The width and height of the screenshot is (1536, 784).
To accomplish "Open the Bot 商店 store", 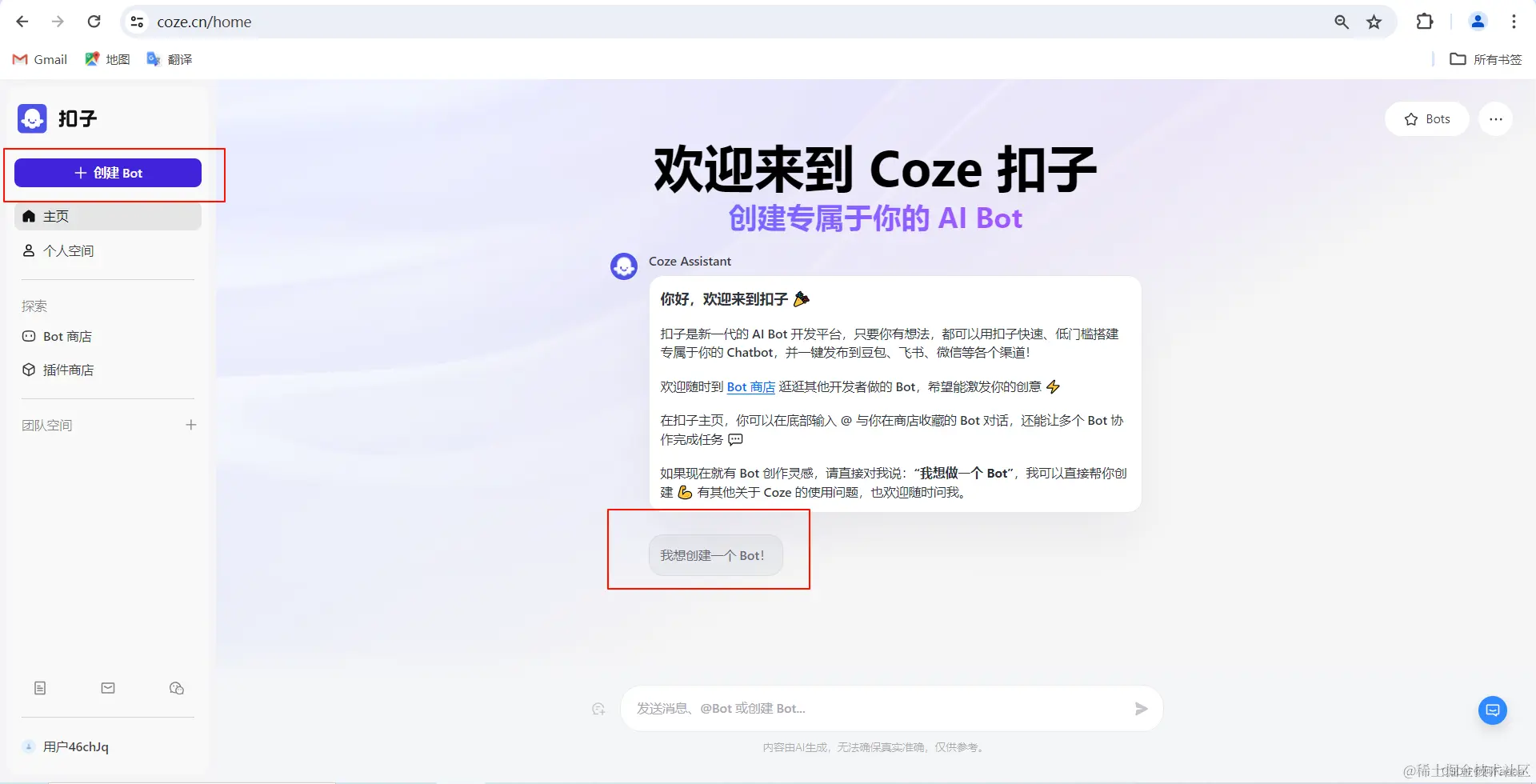I will 108,336.
